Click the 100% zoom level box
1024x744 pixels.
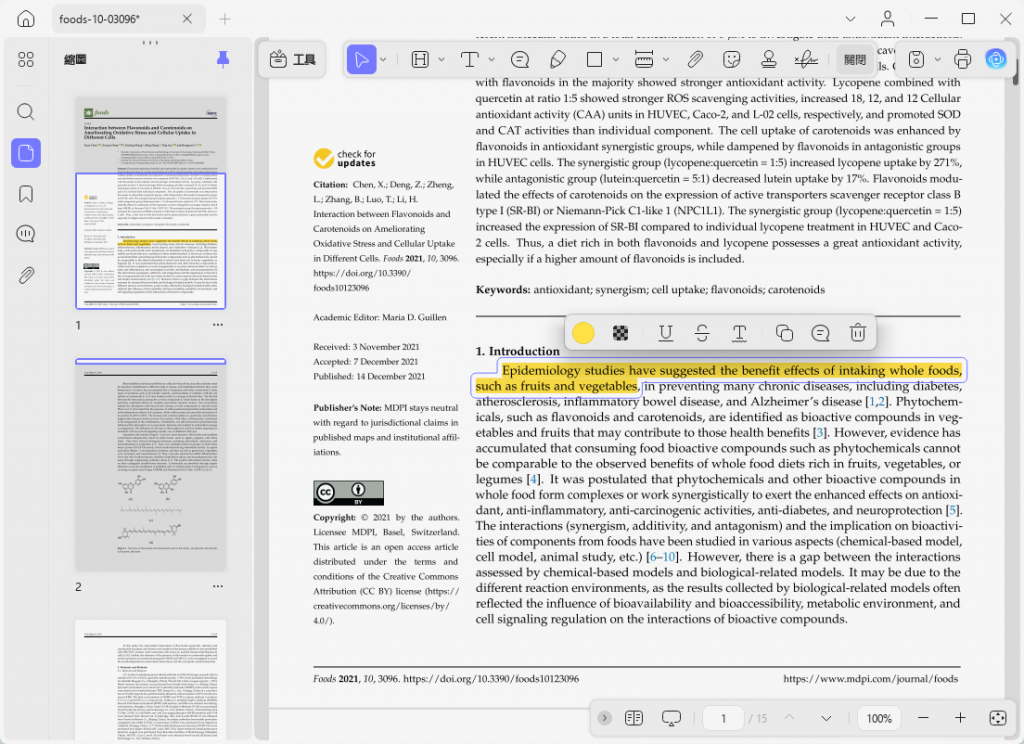tap(879, 719)
